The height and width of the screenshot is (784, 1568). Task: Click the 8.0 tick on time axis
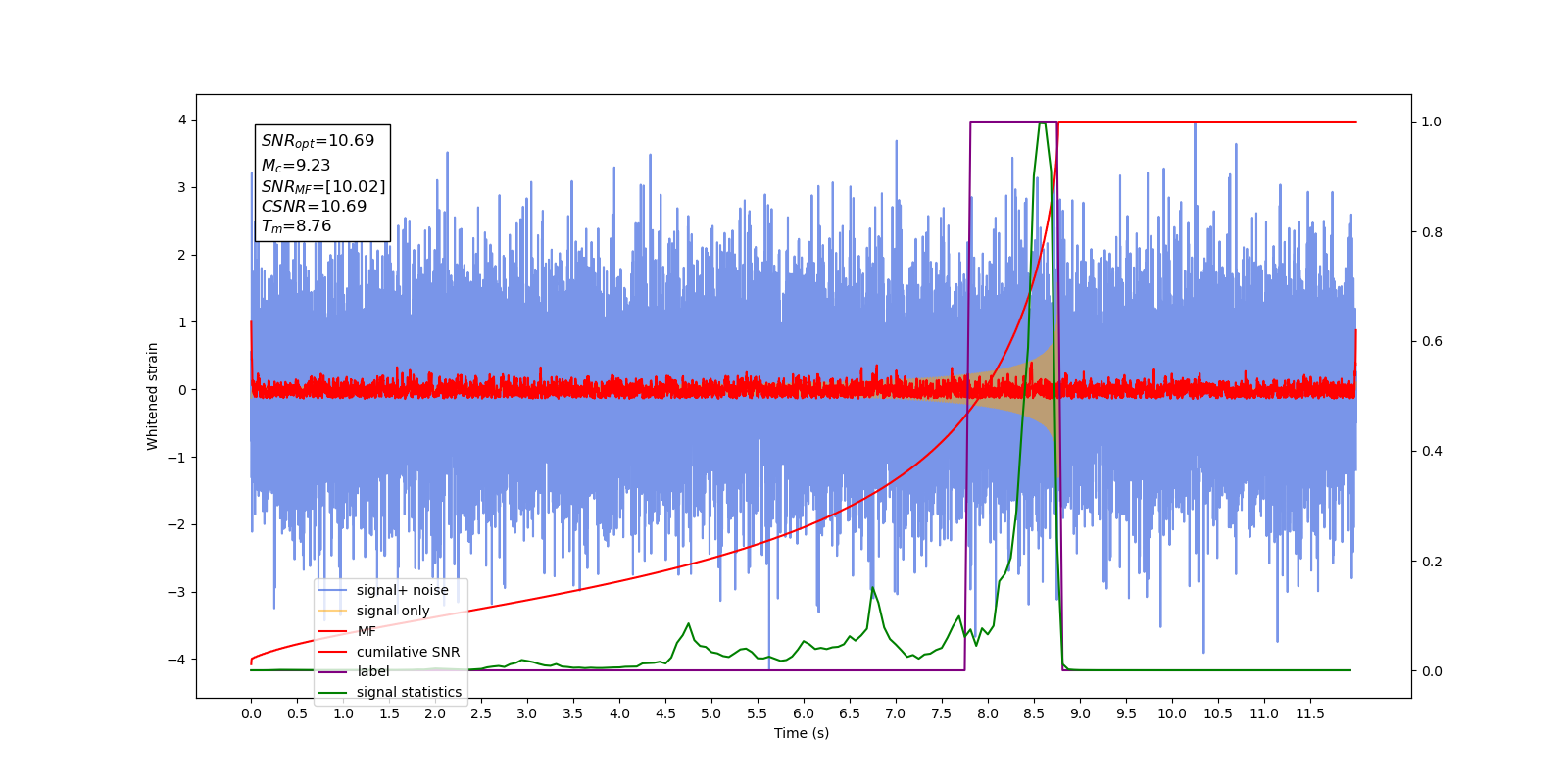(x=988, y=713)
